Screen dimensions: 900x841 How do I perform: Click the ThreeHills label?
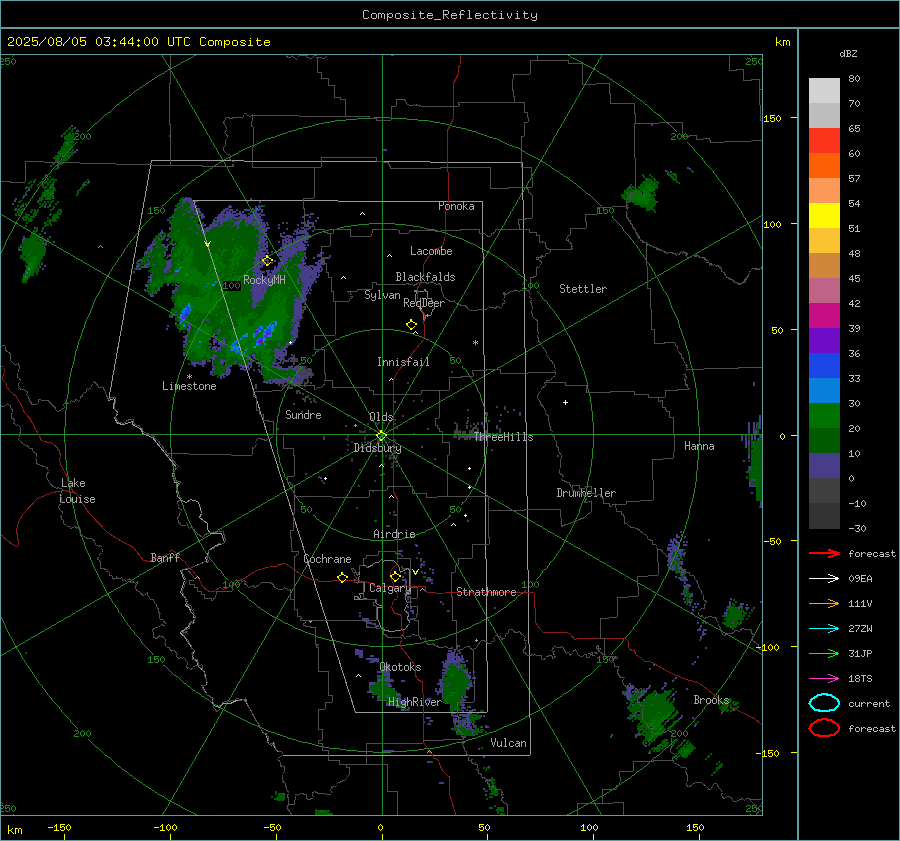pos(503,437)
